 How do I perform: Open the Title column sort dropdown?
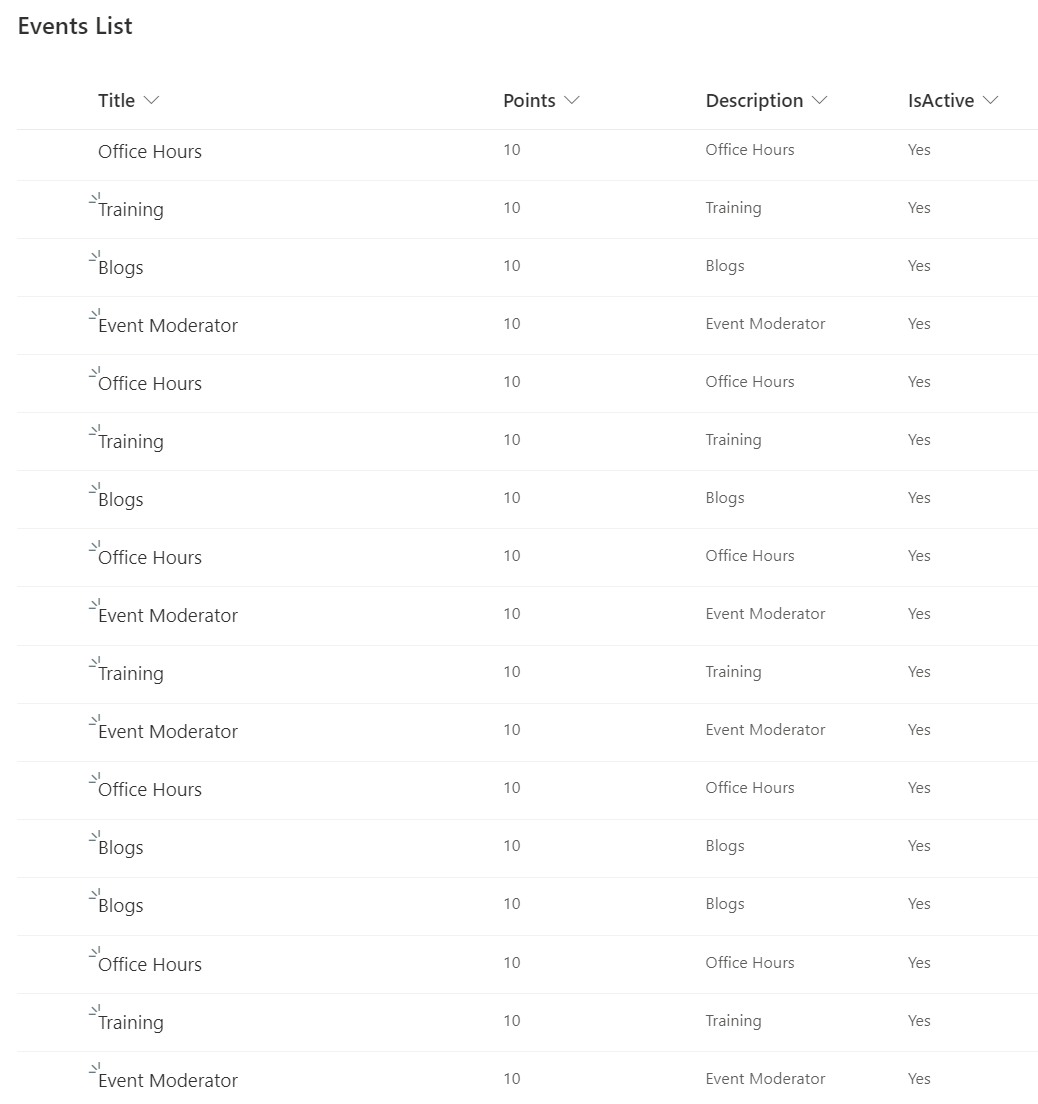coord(152,100)
